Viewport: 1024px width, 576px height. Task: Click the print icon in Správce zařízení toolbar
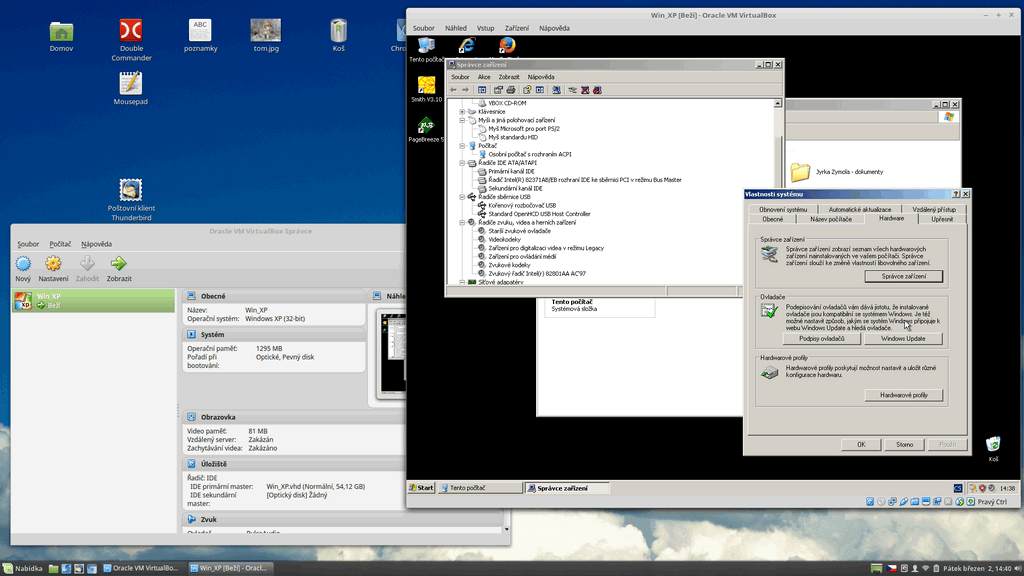tap(511, 90)
